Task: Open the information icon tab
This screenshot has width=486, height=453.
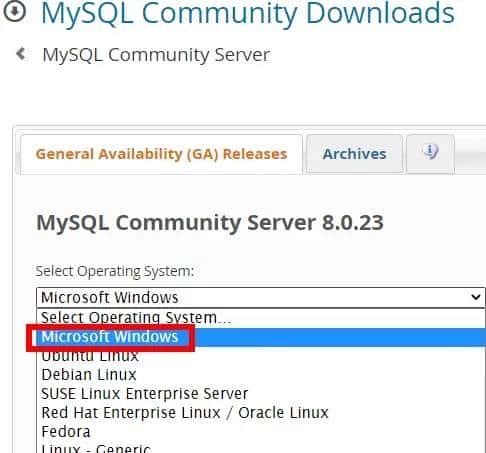Action: coord(430,154)
